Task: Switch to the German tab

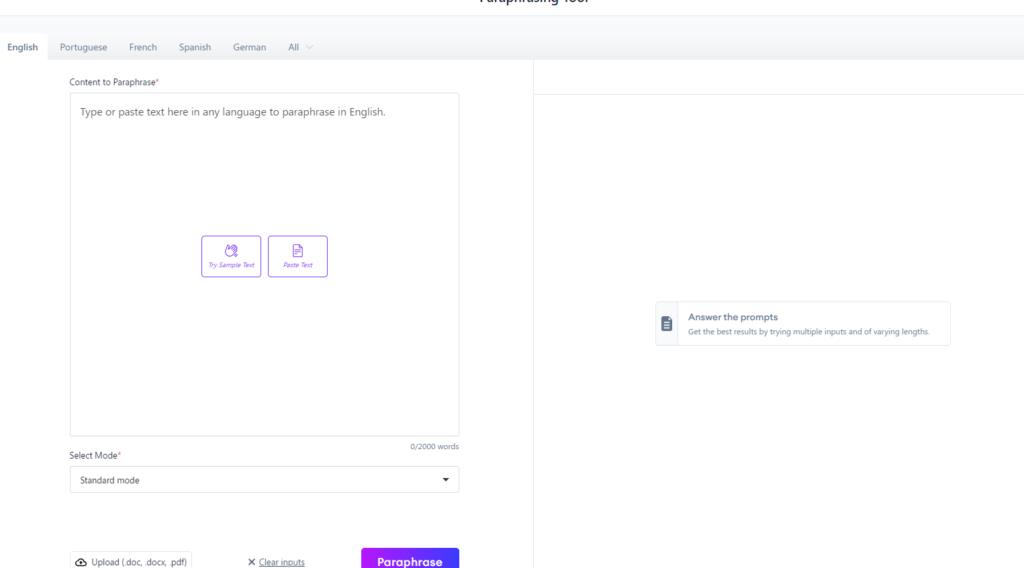Action: [x=249, y=47]
